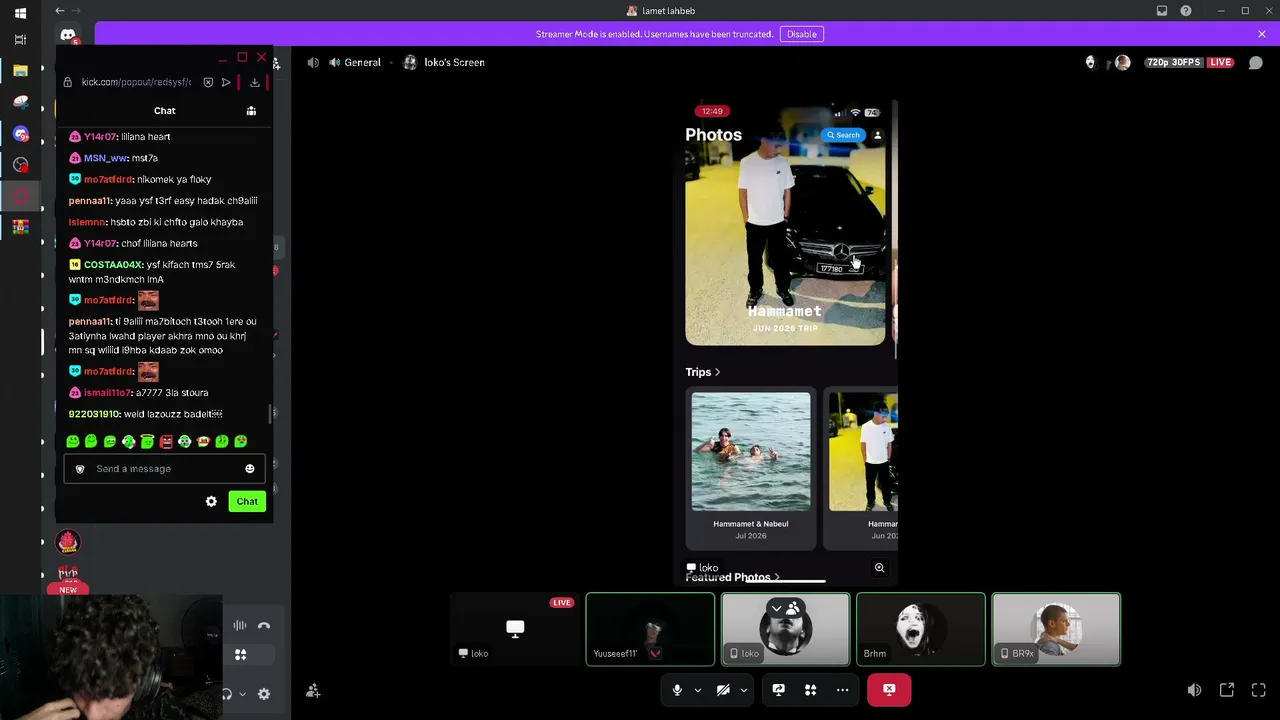The image size is (1280, 720).
Task: Open deafen headphone options arrow
Action: [242, 694]
